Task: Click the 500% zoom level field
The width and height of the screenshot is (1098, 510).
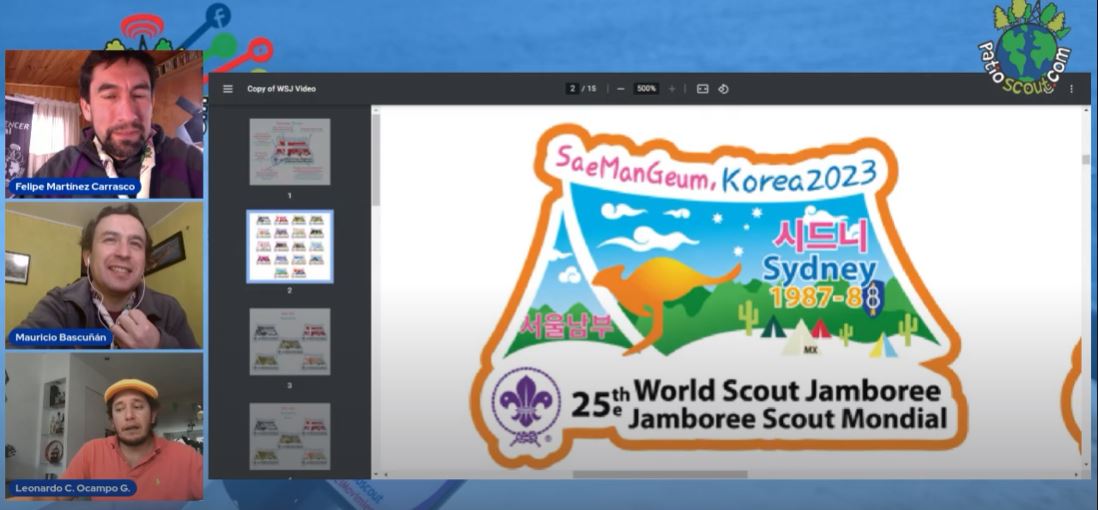Action: 646,89
